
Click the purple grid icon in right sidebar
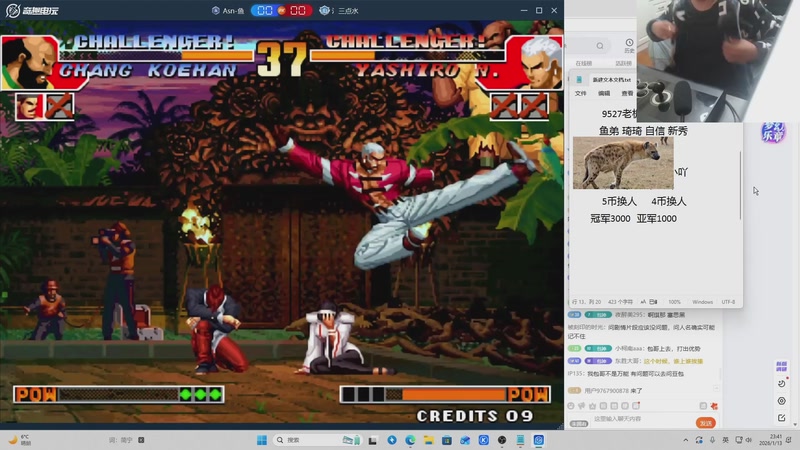coord(781,366)
